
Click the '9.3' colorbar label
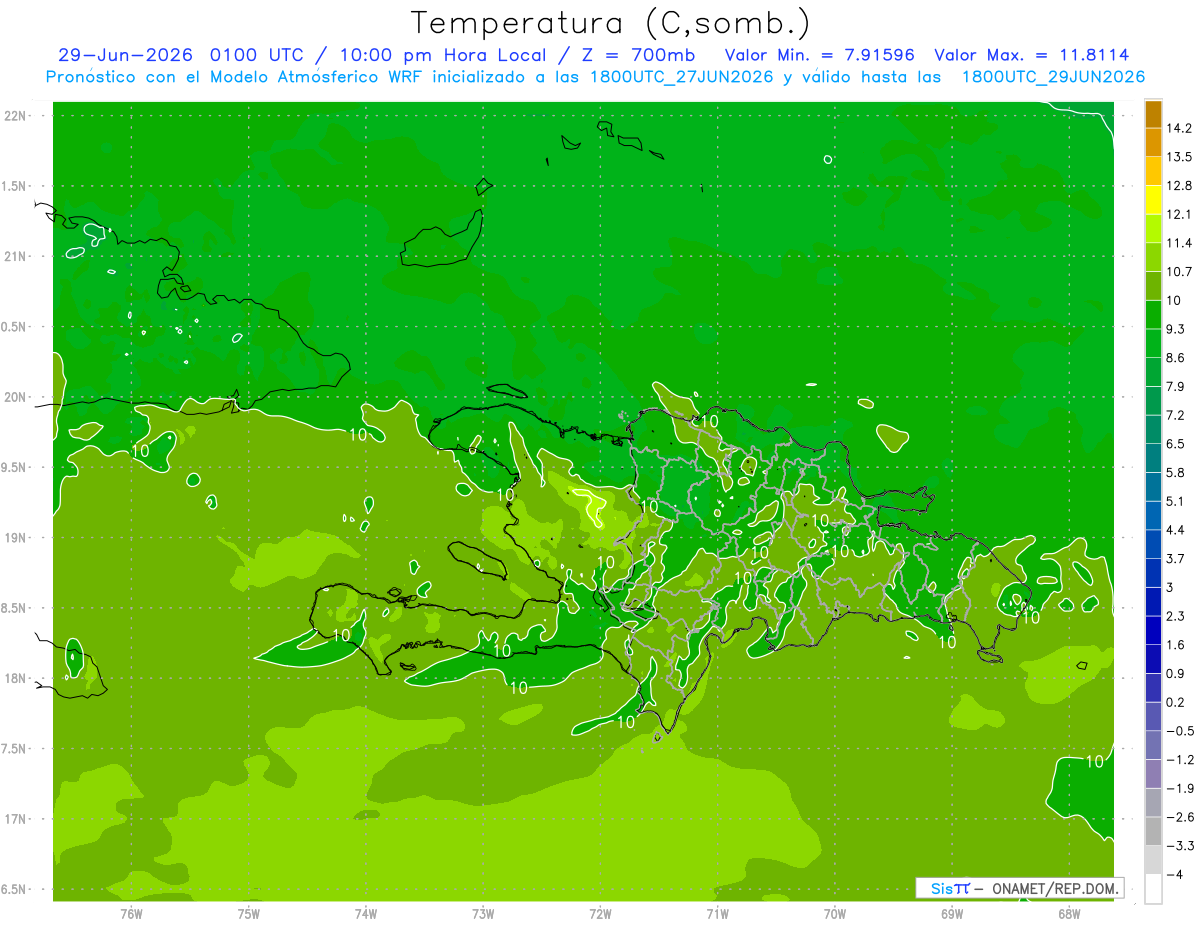(x=1176, y=329)
